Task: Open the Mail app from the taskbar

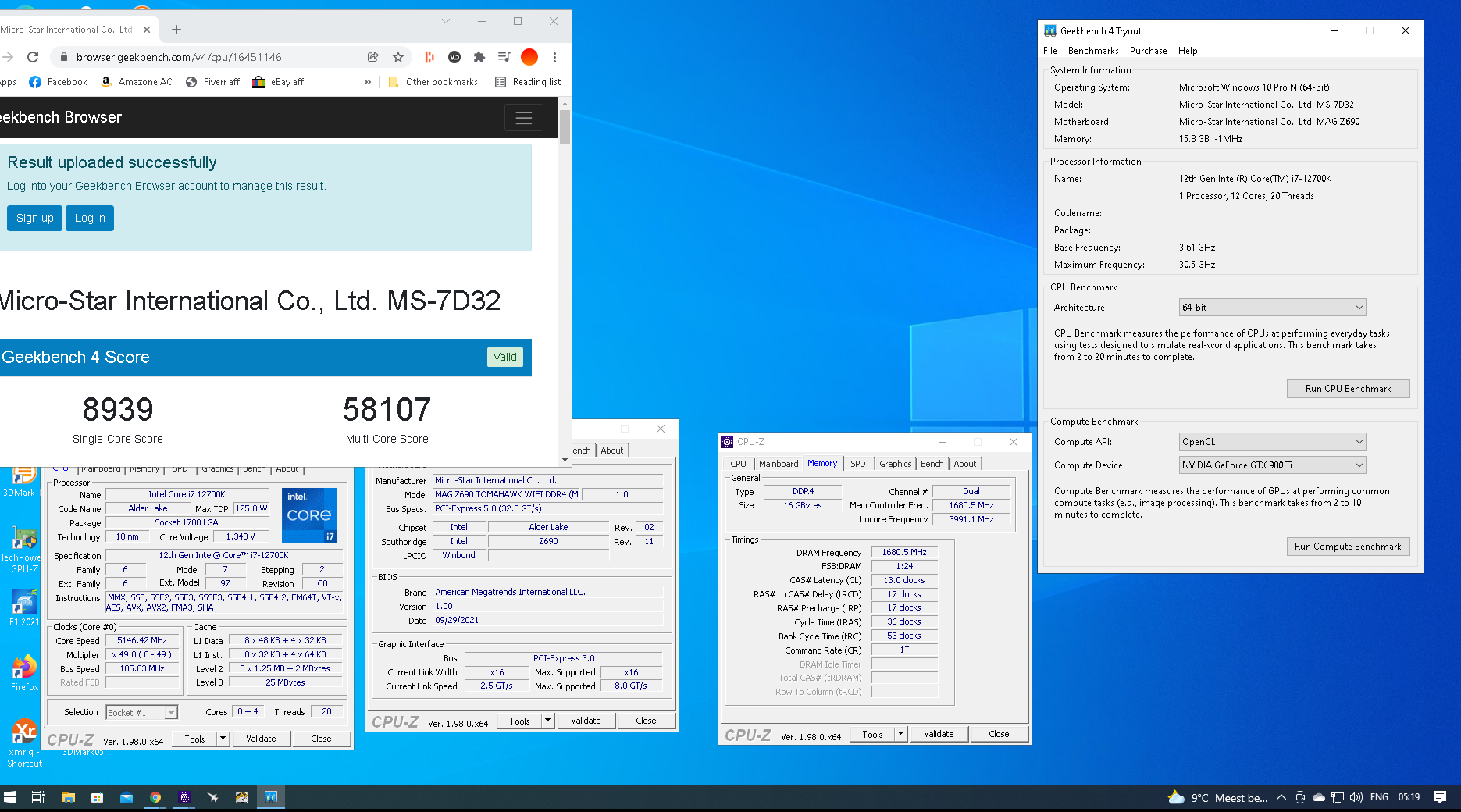Action: (127, 797)
